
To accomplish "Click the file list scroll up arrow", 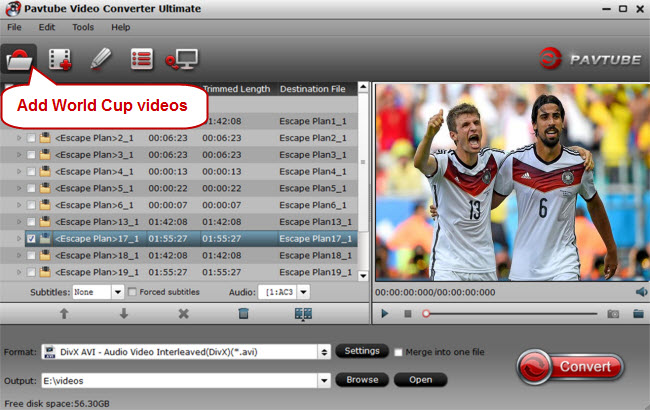I will [x=363, y=87].
